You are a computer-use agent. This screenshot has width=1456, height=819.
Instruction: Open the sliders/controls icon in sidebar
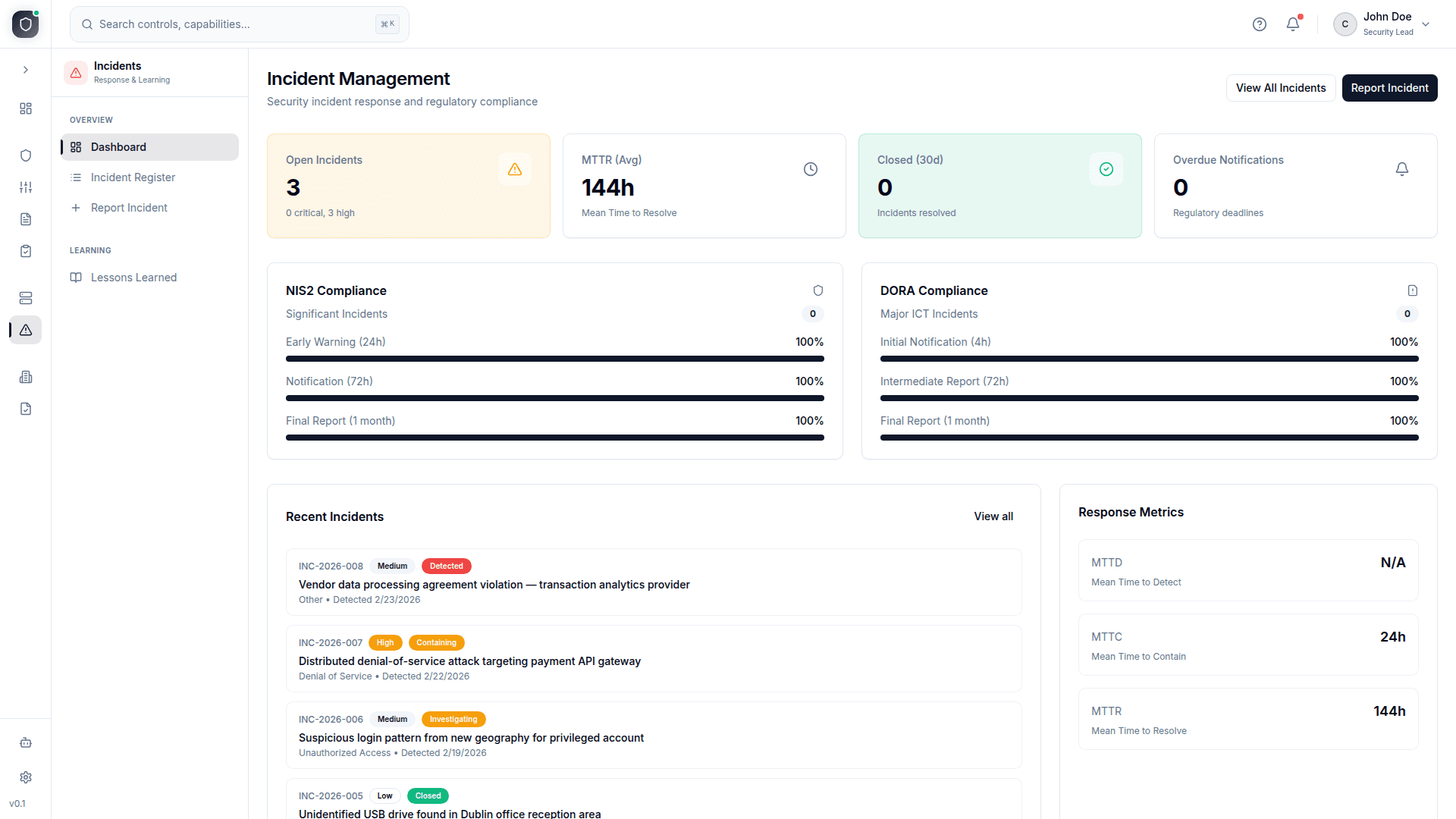point(25,187)
